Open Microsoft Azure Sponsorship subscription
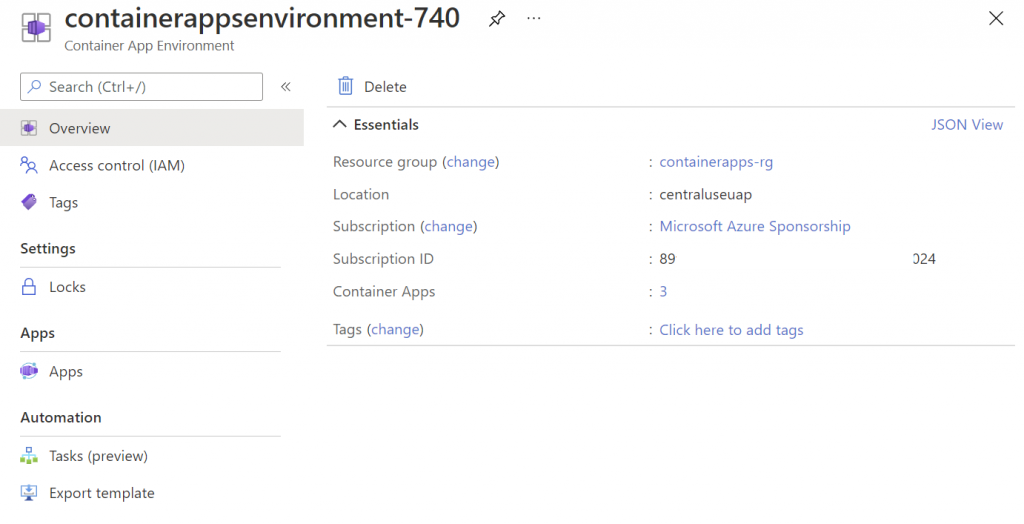This screenshot has width=1024, height=524. click(x=754, y=226)
